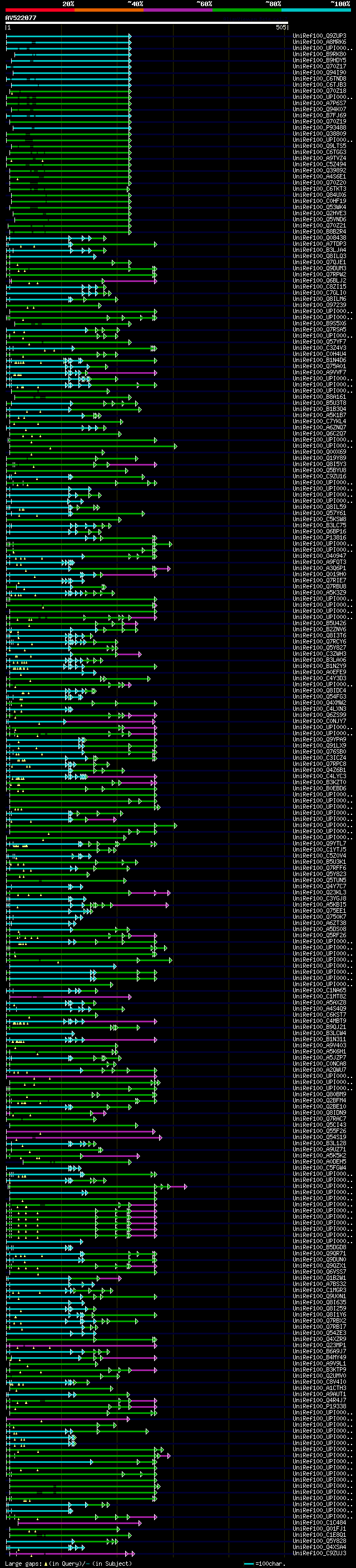Select hit label UniRef100_A0DEH5
The image size is (356, 1568).
click(319, 1162)
